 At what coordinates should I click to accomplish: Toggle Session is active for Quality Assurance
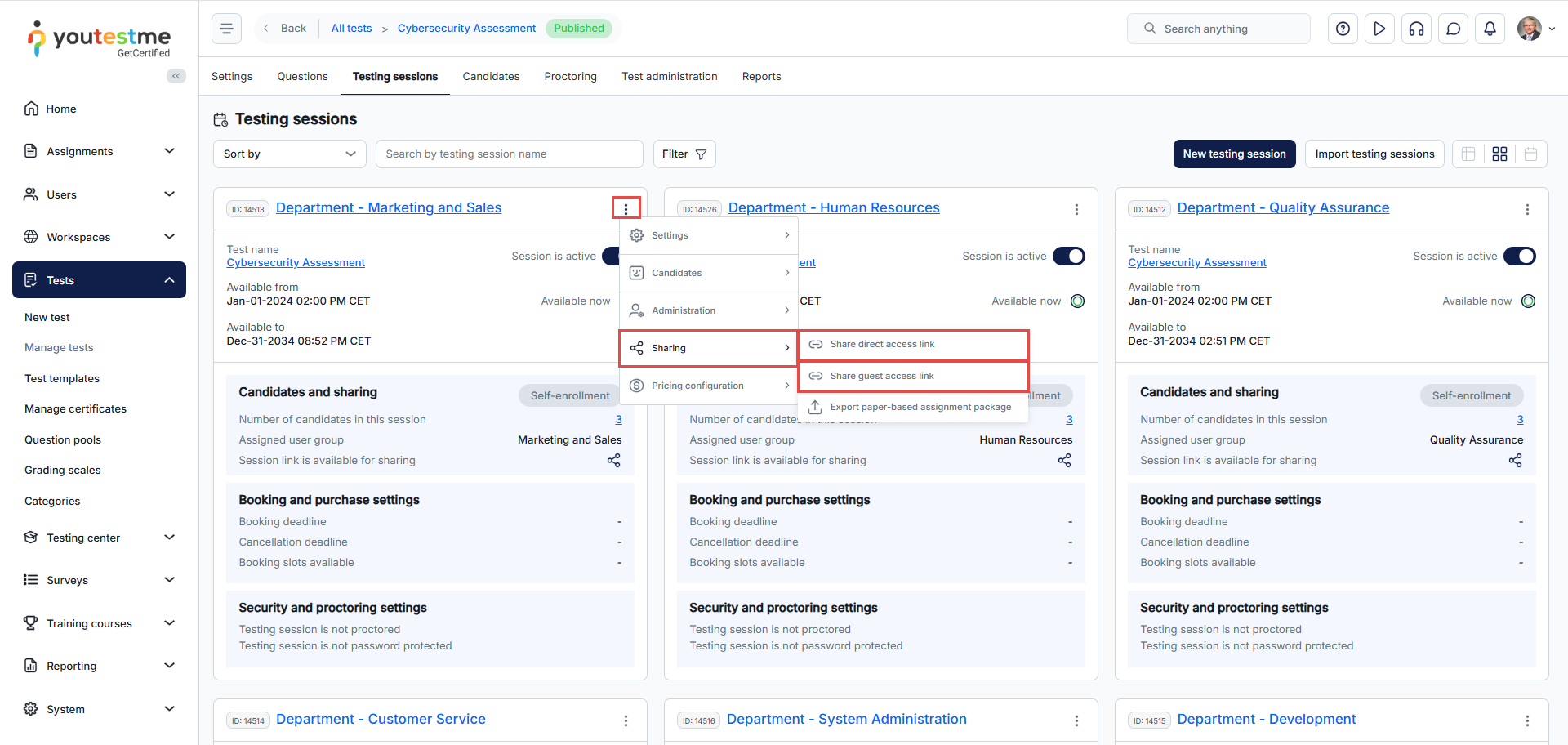click(x=1519, y=257)
